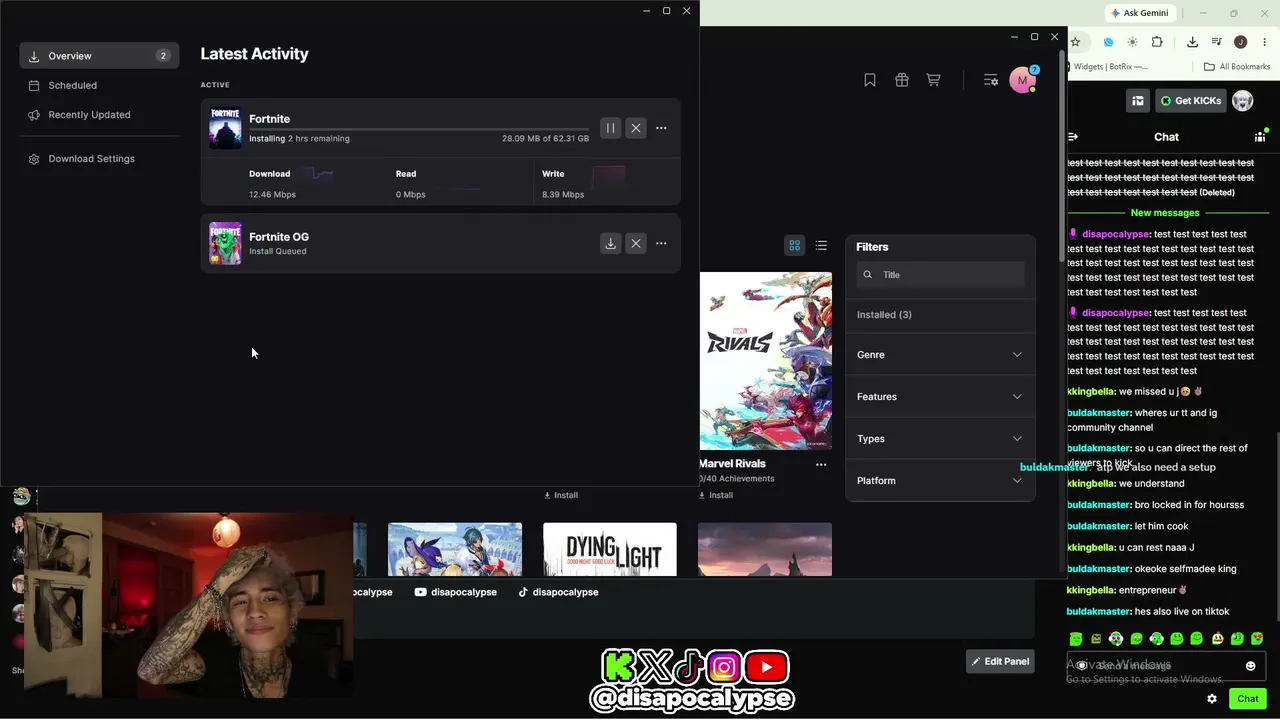Click the Send a message chat input
Screen dimensions: 1280x720
tap(1156, 665)
